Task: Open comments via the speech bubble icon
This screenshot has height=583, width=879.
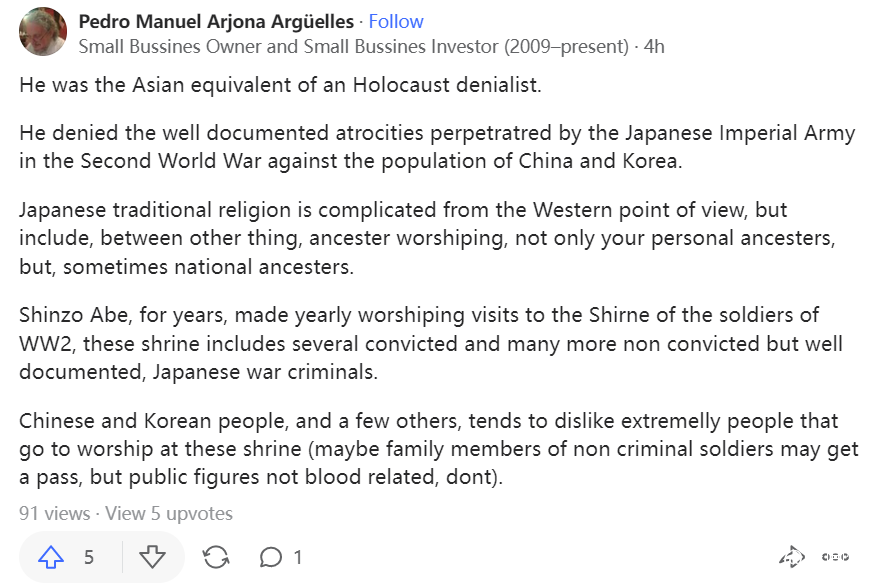Action: tap(270, 557)
